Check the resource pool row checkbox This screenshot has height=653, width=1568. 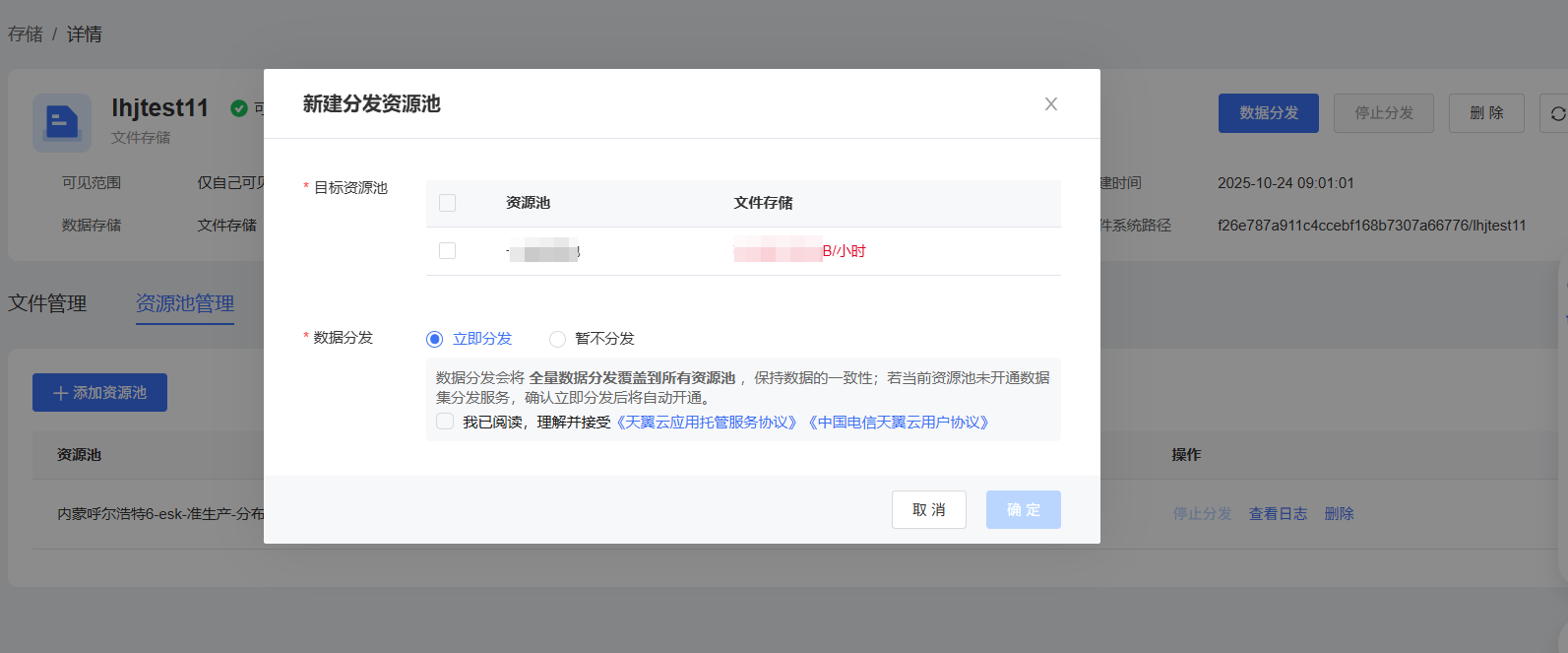[448, 251]
